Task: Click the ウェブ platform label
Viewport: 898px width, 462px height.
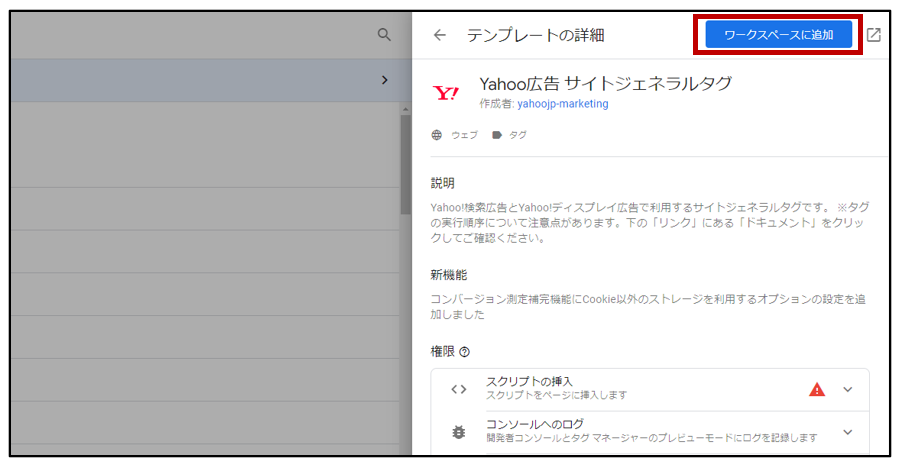Action: [464, 135]
